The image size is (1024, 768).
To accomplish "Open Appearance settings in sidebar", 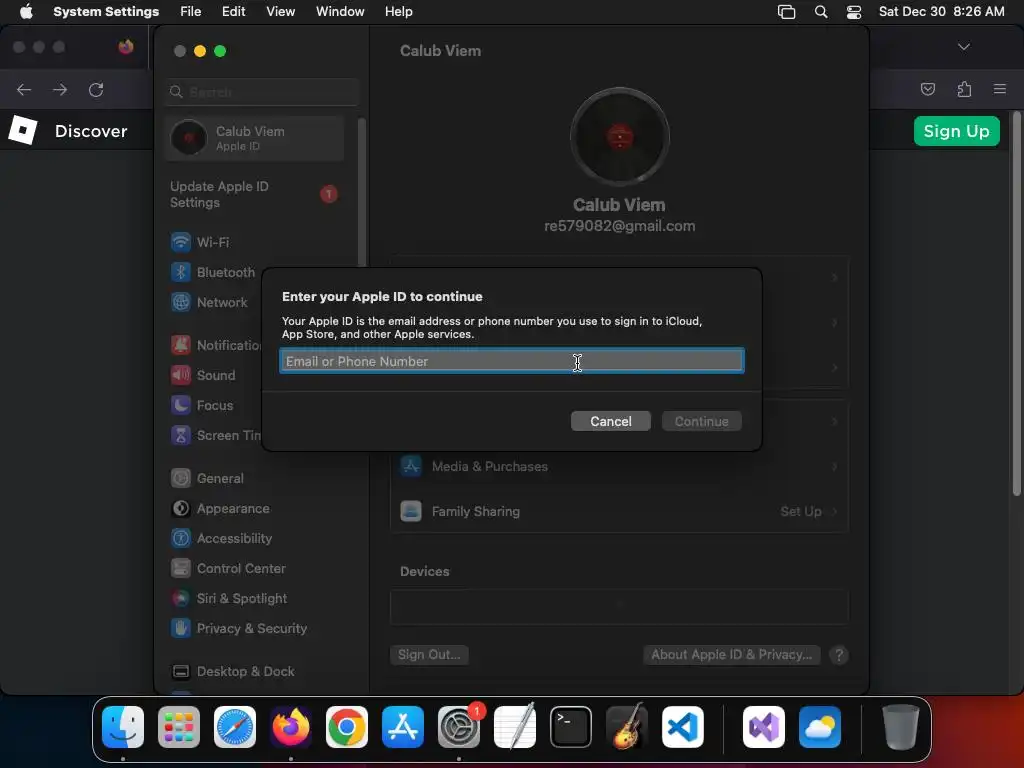I will (x=233, y=508).
